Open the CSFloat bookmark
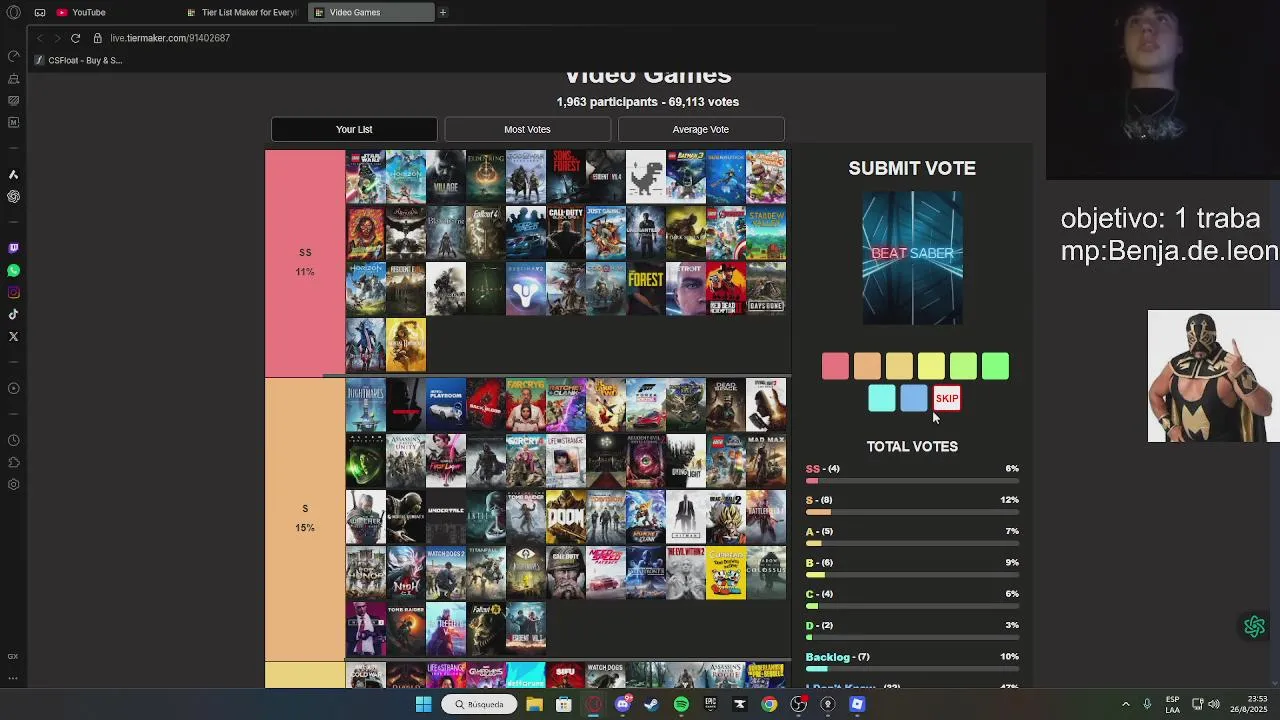Image resolution: width=1280 pixels, height=720 pixels. [78, 60]
